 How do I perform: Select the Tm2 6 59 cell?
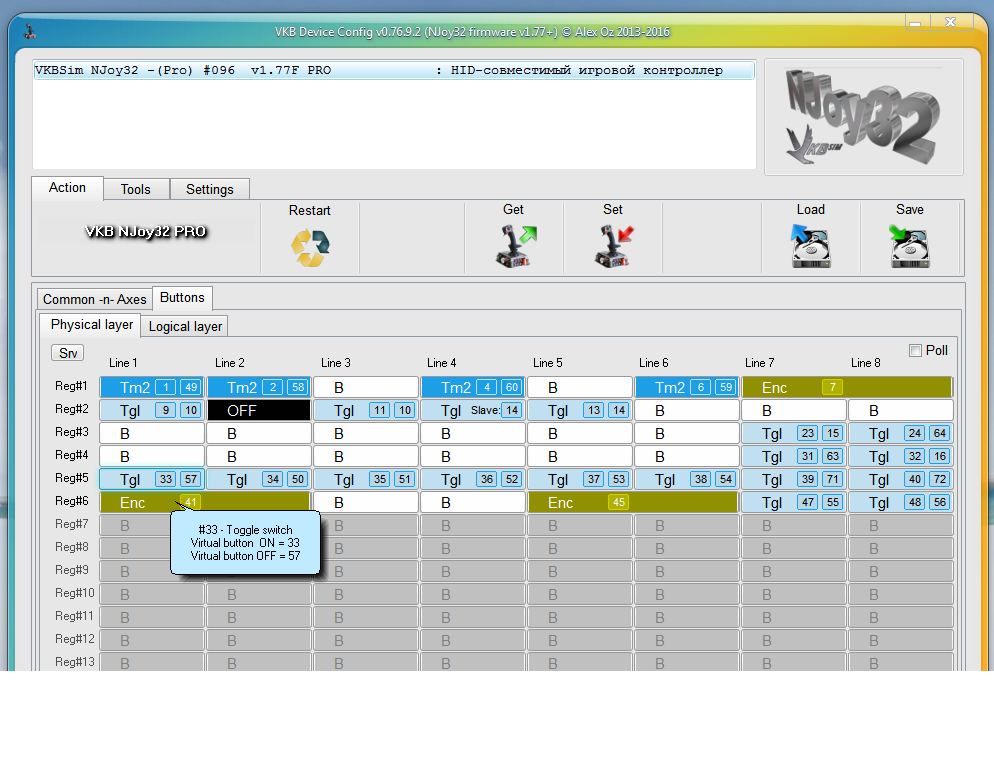687,387
